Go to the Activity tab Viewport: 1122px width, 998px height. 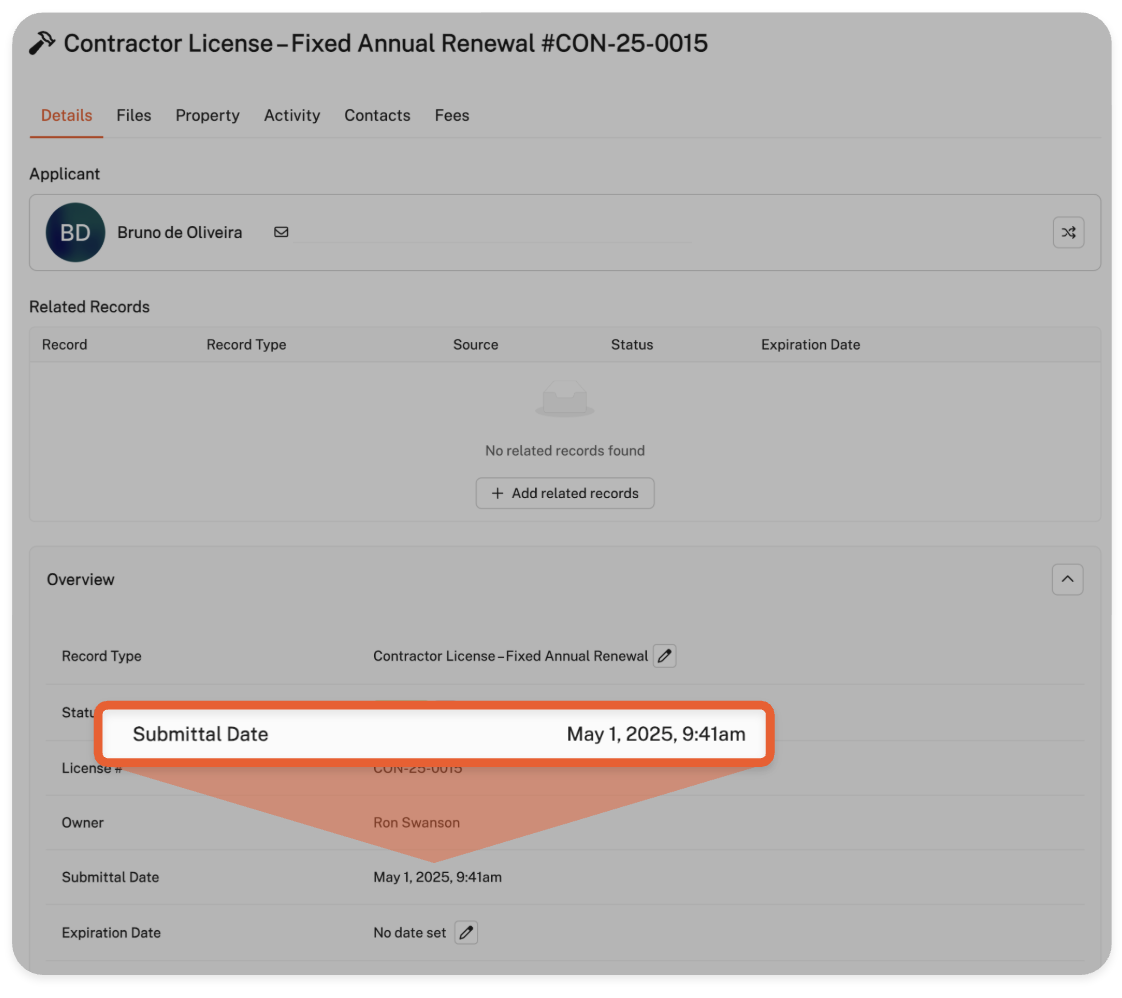(x=292, y=116)
